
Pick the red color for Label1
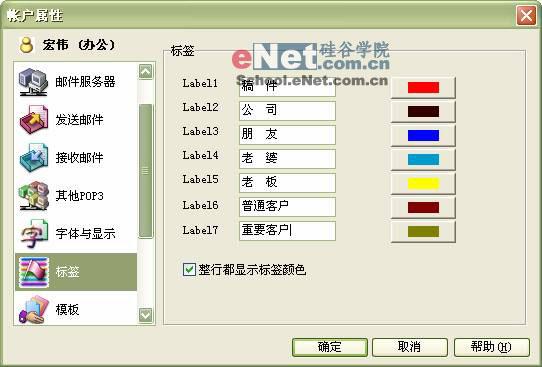(x=423, y=87)
